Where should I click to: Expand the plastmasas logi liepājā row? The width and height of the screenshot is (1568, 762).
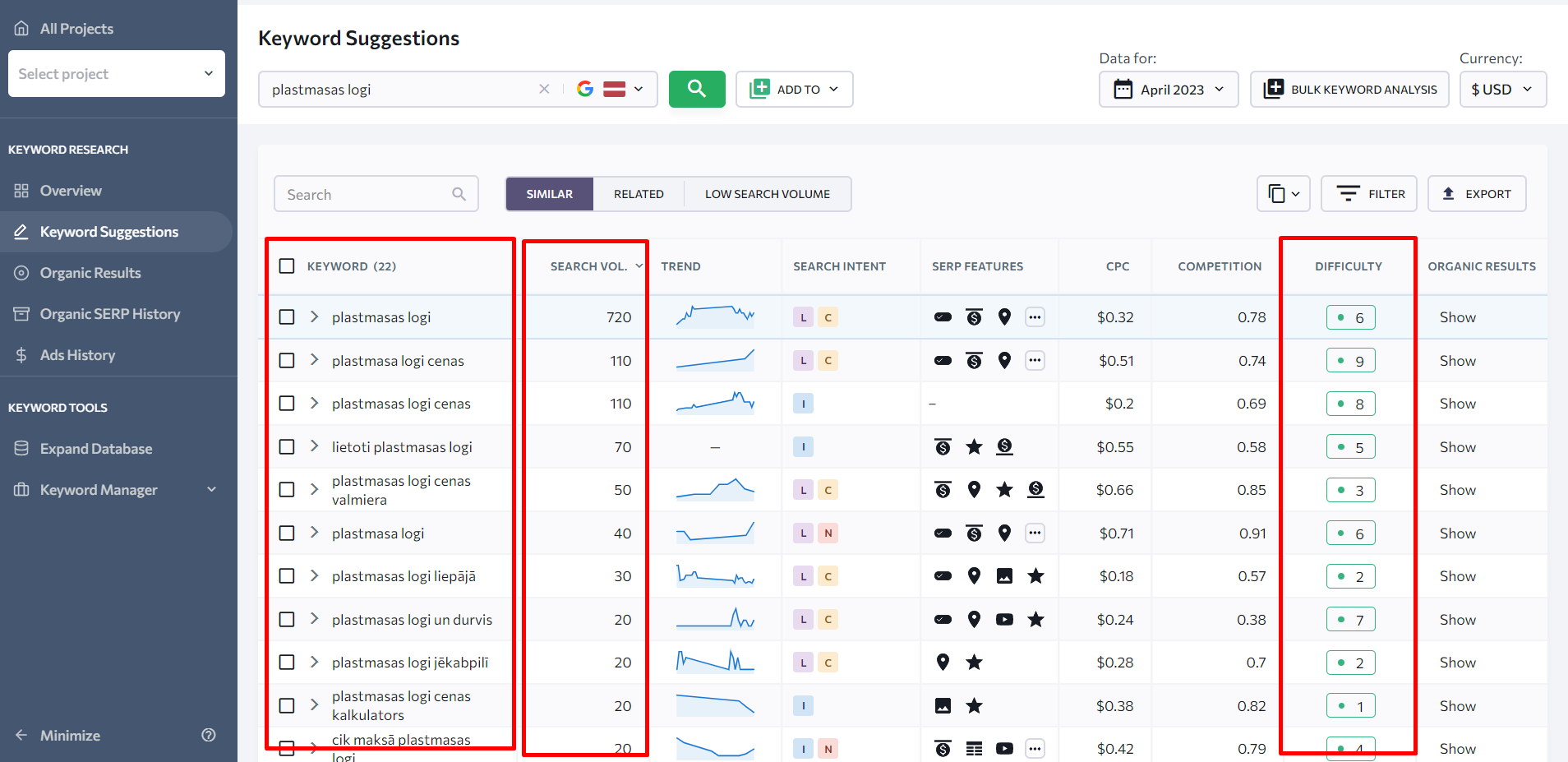pos(314,576)
